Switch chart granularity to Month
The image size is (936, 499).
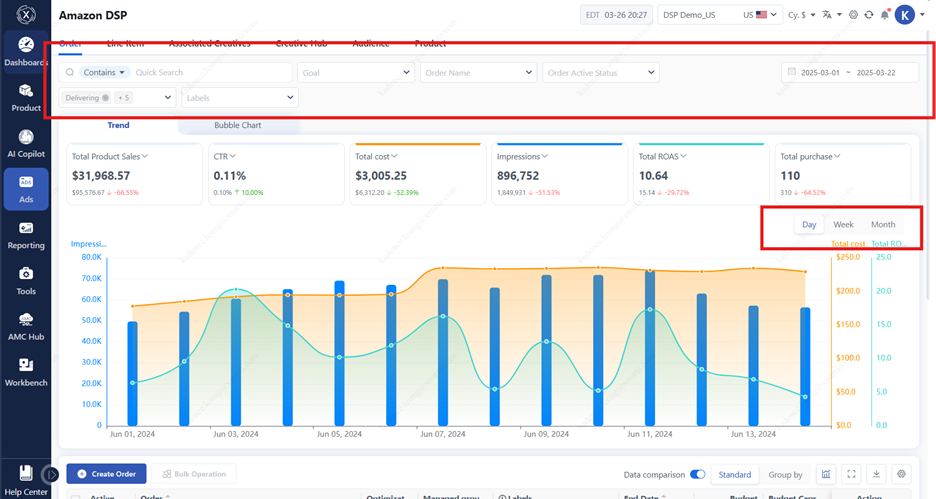882,225
